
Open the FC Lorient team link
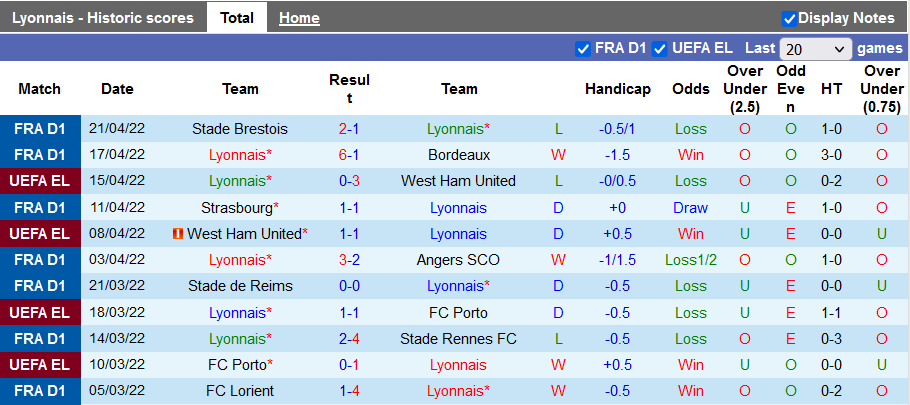pos(240,390)
